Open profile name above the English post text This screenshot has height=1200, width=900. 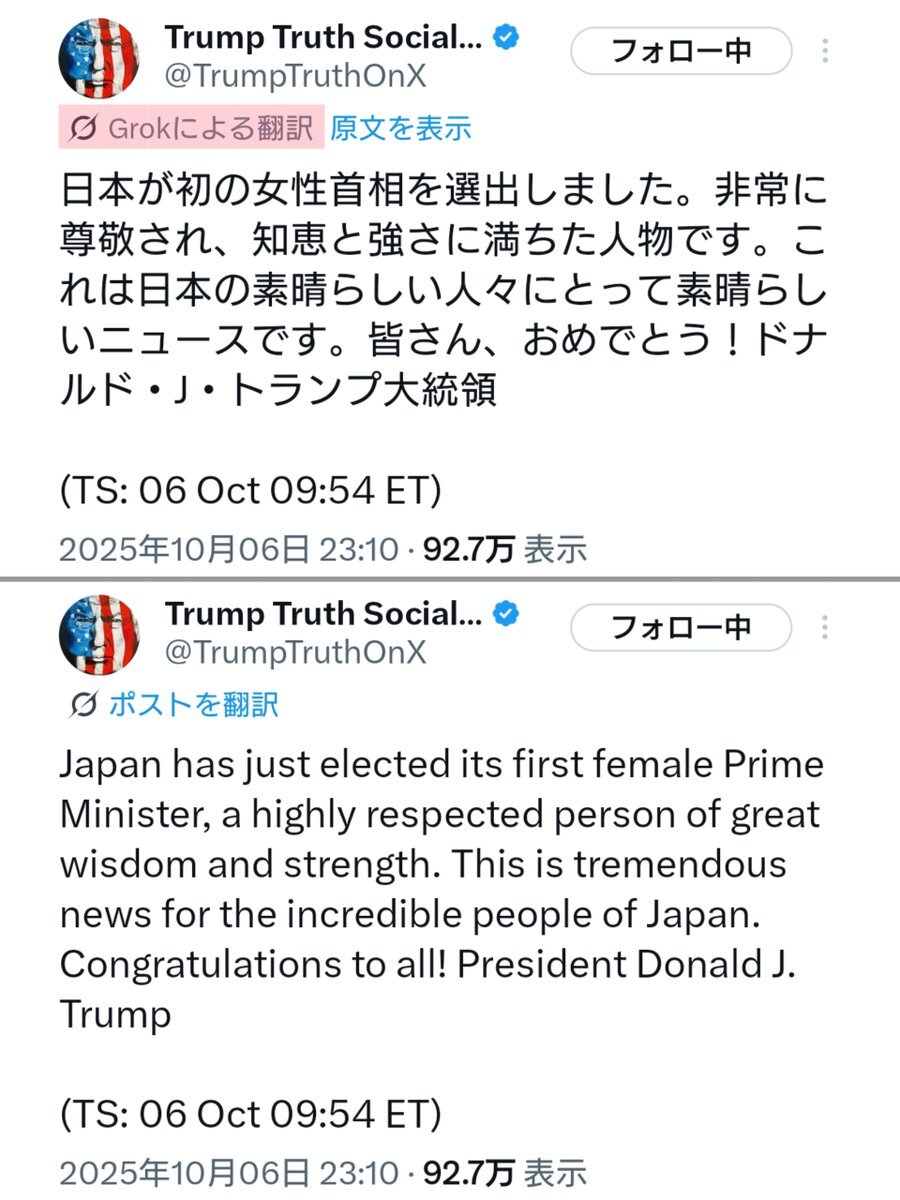[x=322, y=614]
